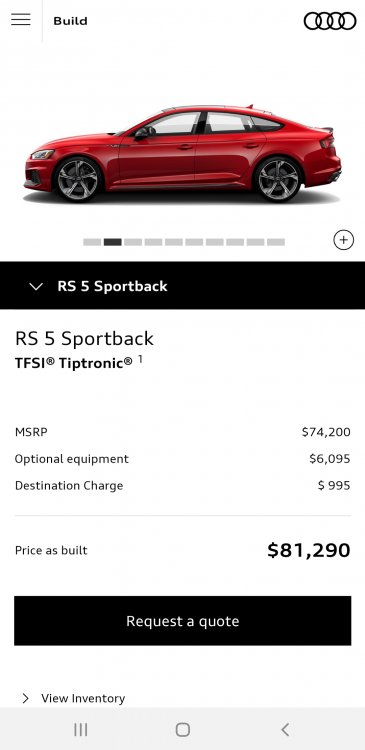Image resolution: width=365 pixels, height=750 pixels.
Task: Select third car image indicator
Action: click(133, 242)
